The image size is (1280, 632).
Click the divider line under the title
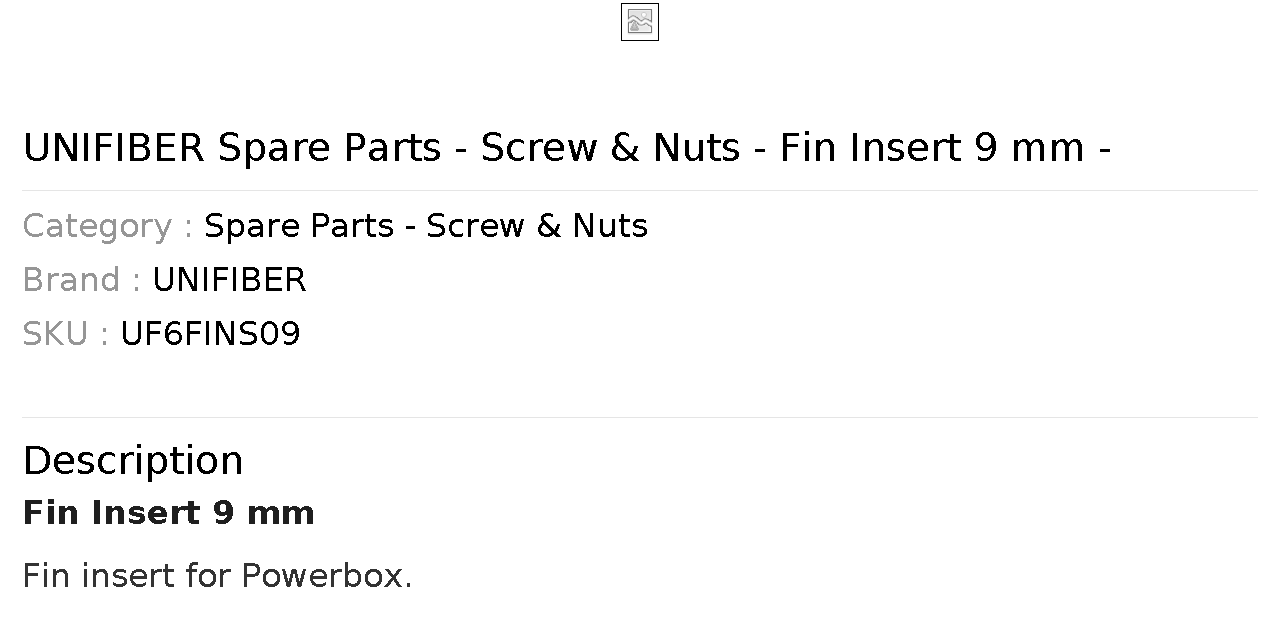640,190
